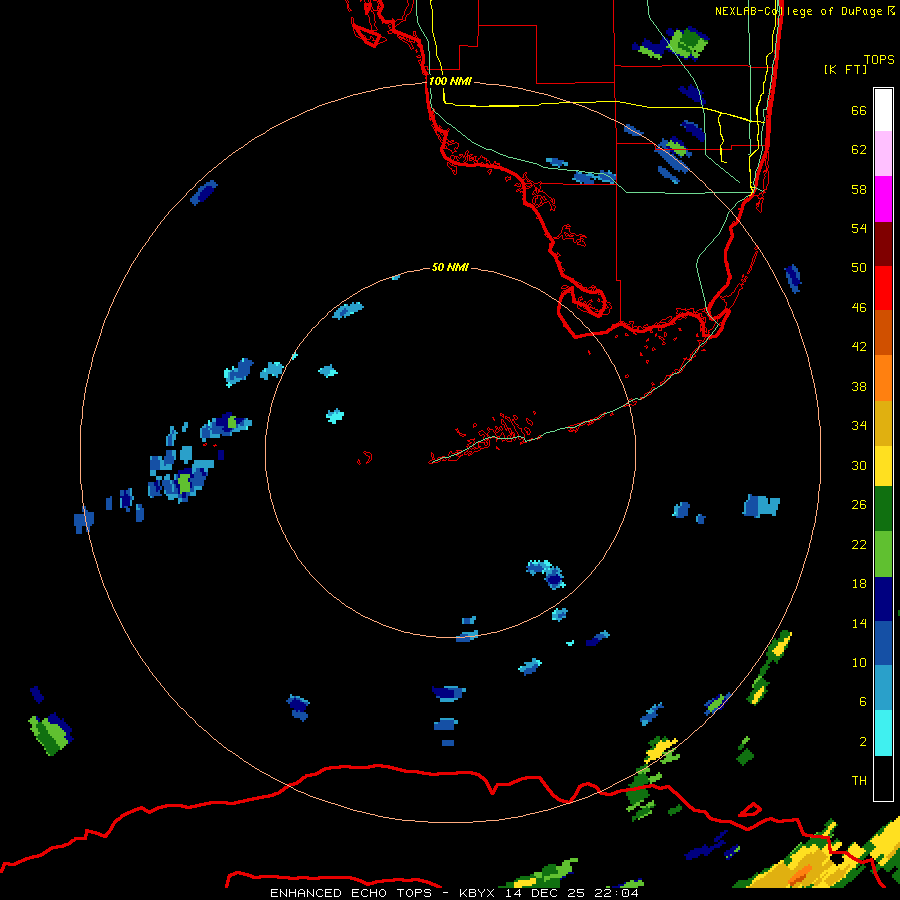Click the 62 value on the legend

[x=859, y=149]
